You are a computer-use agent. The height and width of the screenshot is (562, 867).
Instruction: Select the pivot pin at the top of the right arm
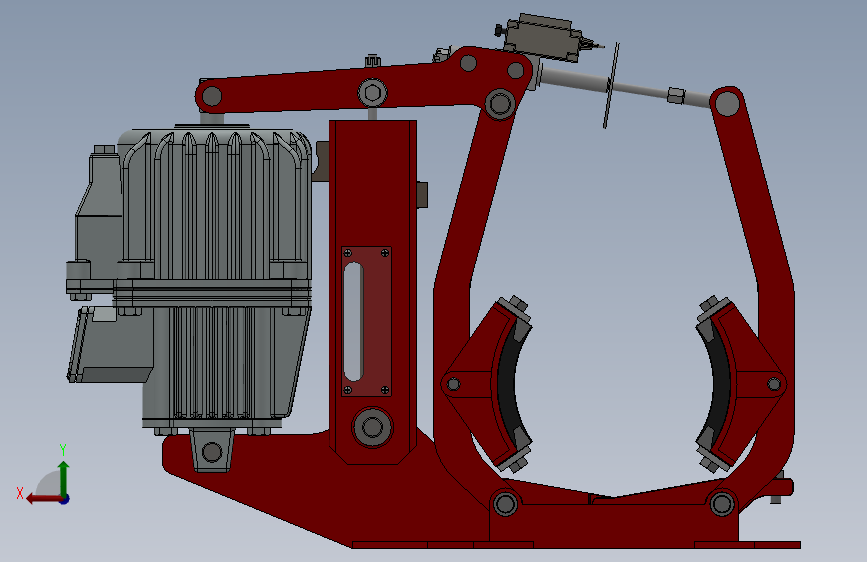727,103
